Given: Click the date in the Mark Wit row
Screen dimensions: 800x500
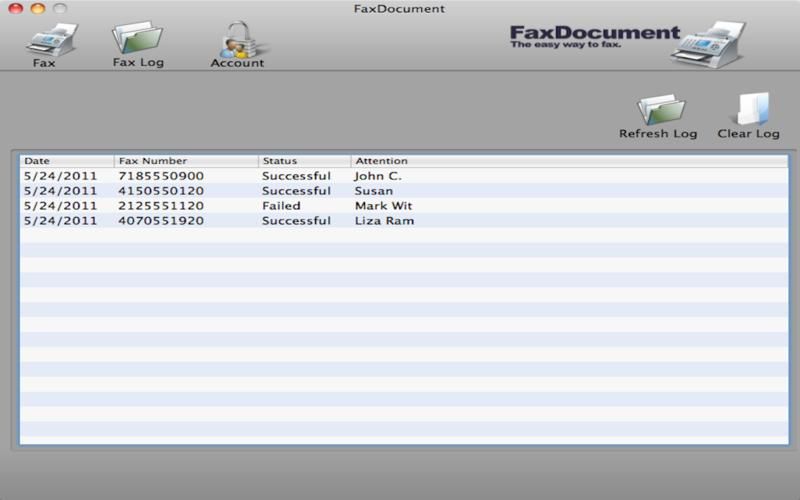Looking at the screenshot, I should (60, 206).
